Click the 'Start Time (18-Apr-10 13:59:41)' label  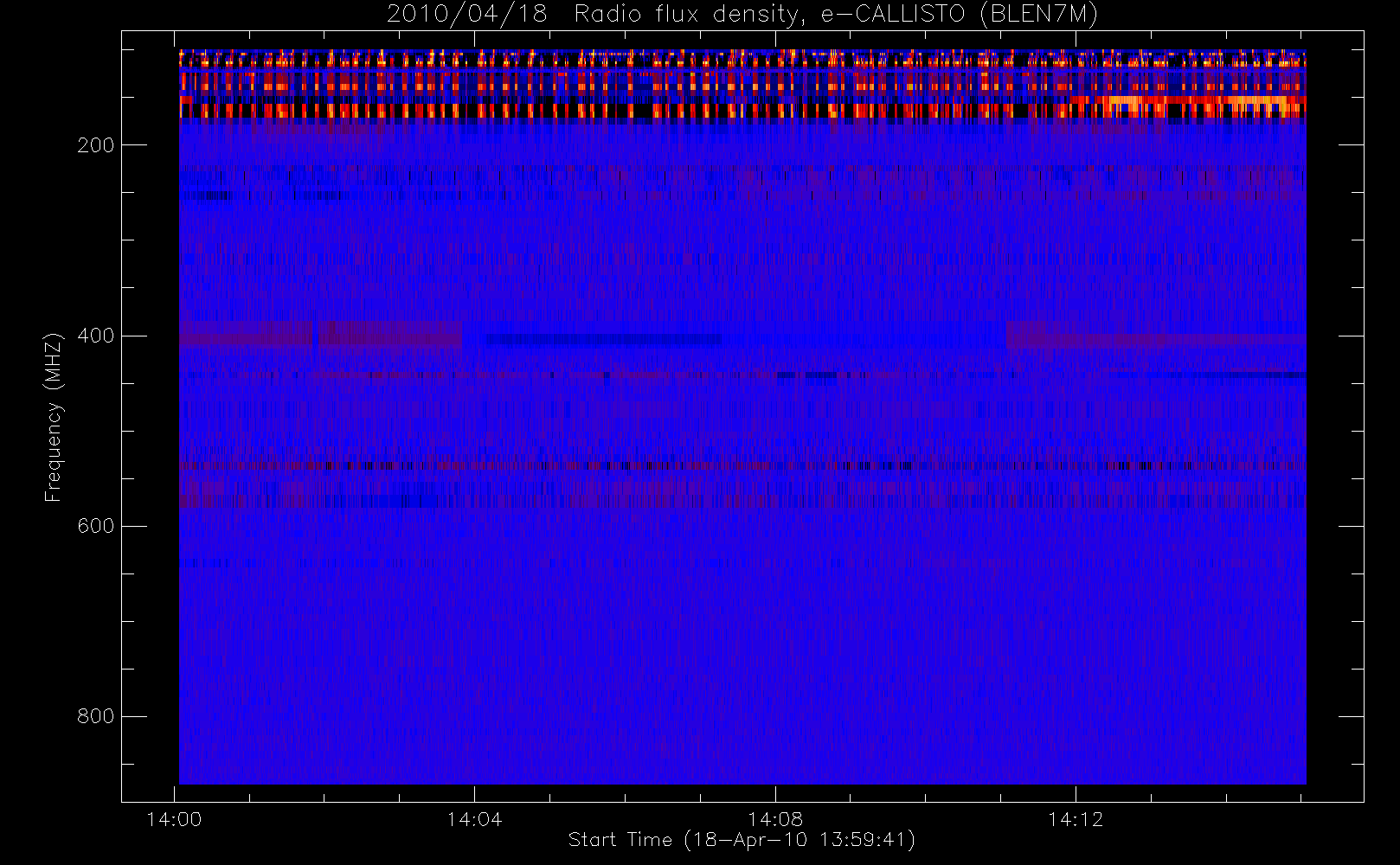(x=742, y=840)
